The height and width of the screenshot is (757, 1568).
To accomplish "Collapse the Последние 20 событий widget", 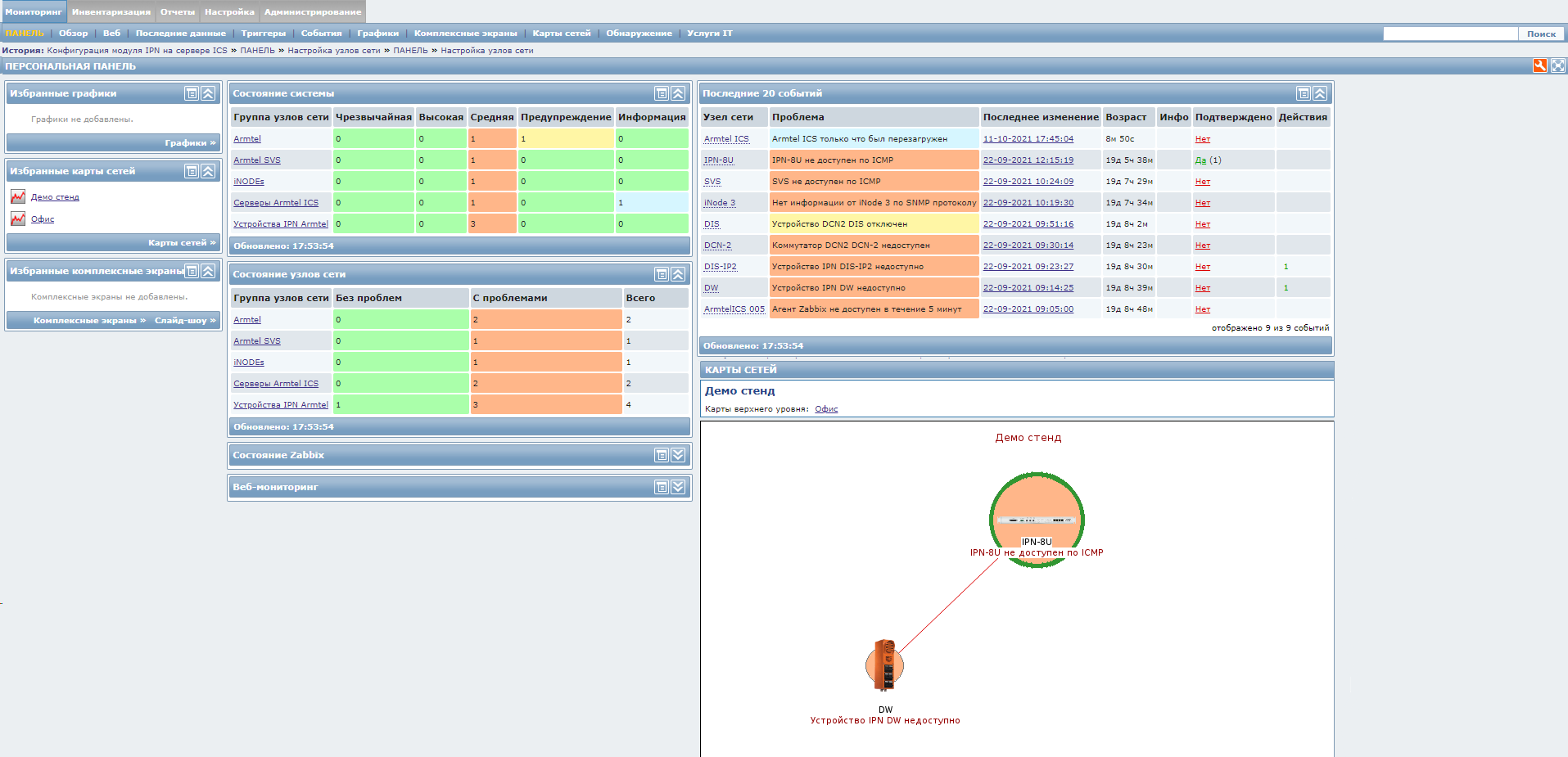I will click(x=1320, y=93).
